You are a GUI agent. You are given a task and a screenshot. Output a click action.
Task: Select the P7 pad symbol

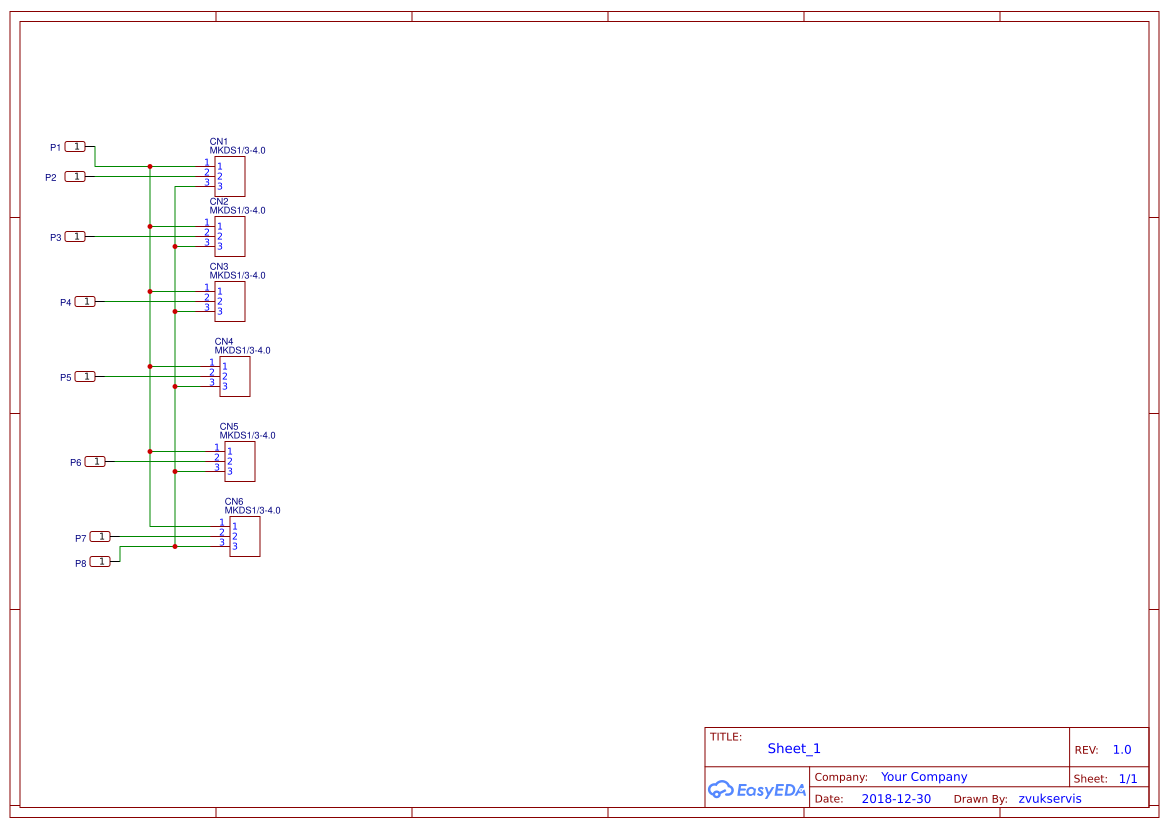(x=100, y=537)
